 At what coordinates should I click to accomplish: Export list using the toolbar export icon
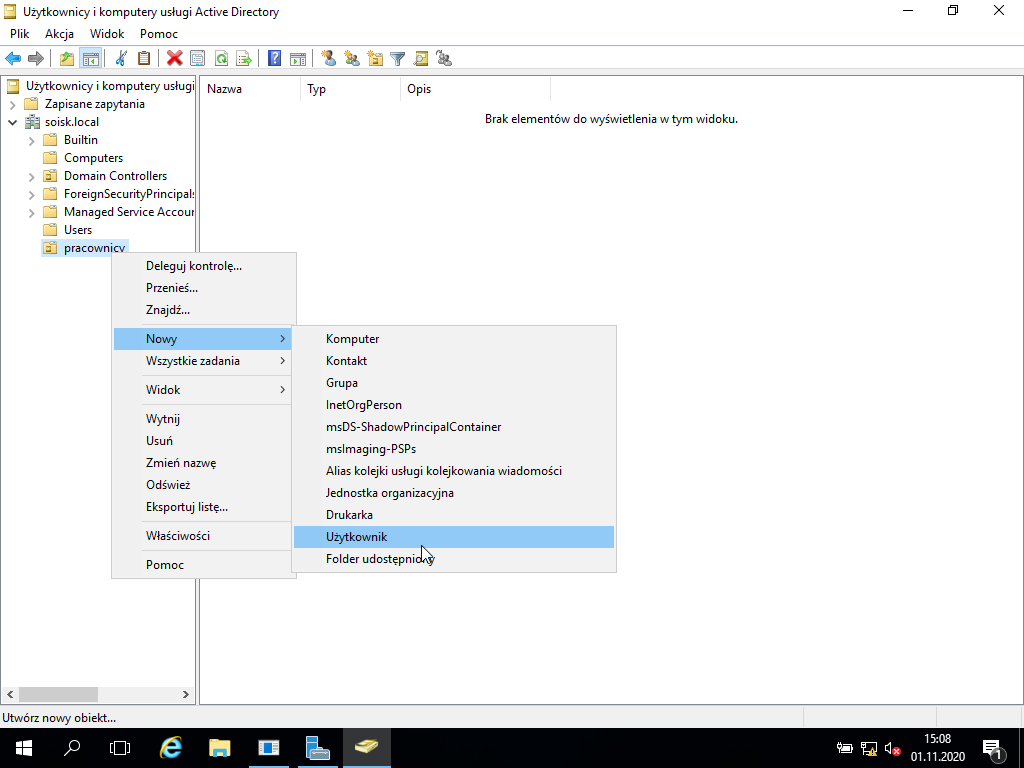pos(244,58)
